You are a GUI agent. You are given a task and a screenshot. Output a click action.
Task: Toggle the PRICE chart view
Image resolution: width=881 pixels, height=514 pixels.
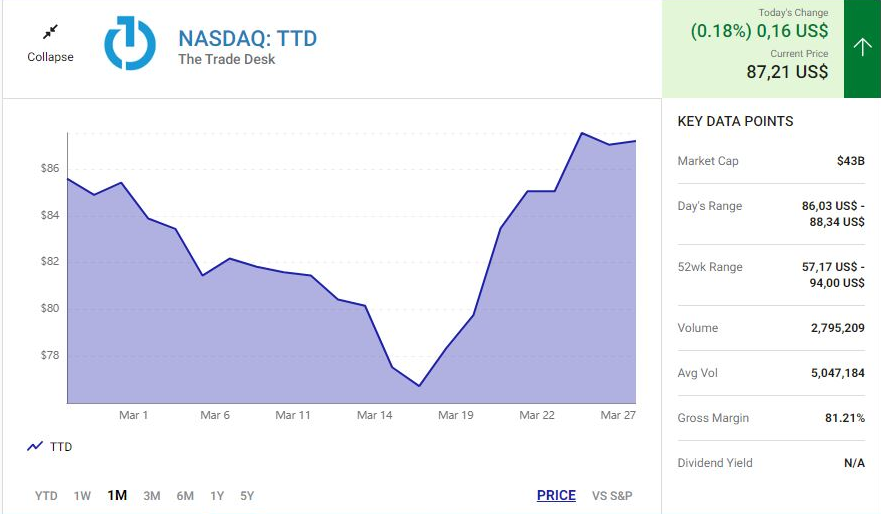[x=556, y=495]
